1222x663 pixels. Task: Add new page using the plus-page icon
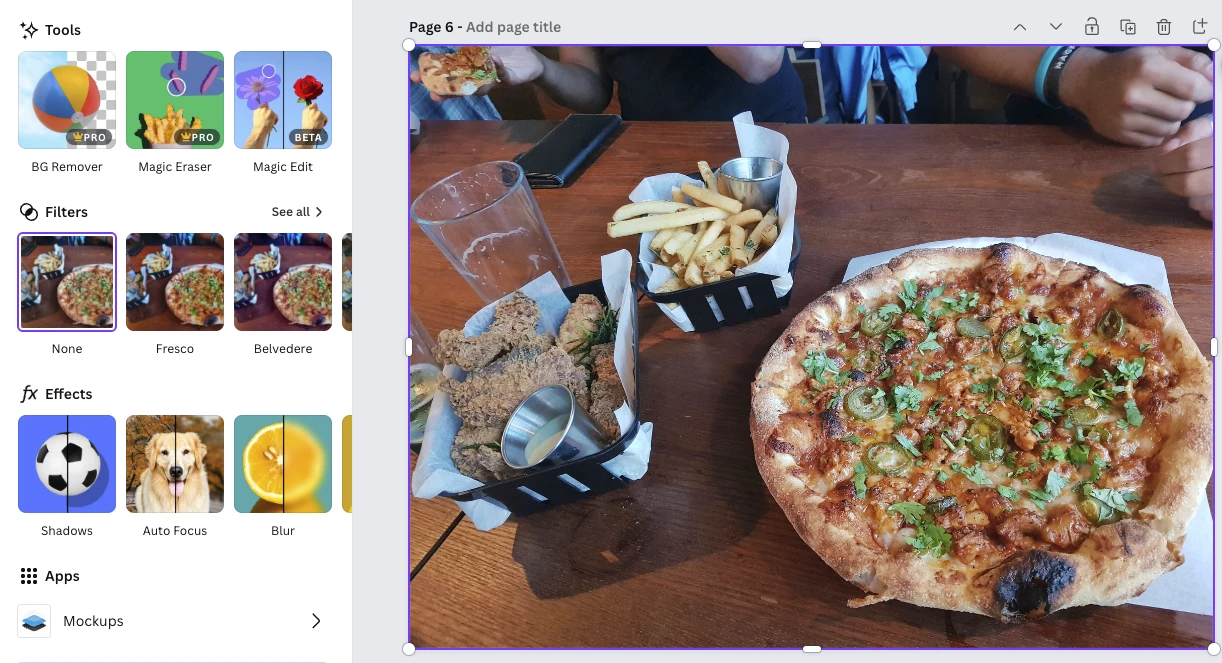pyautogui.click(x=1200, y=27)
